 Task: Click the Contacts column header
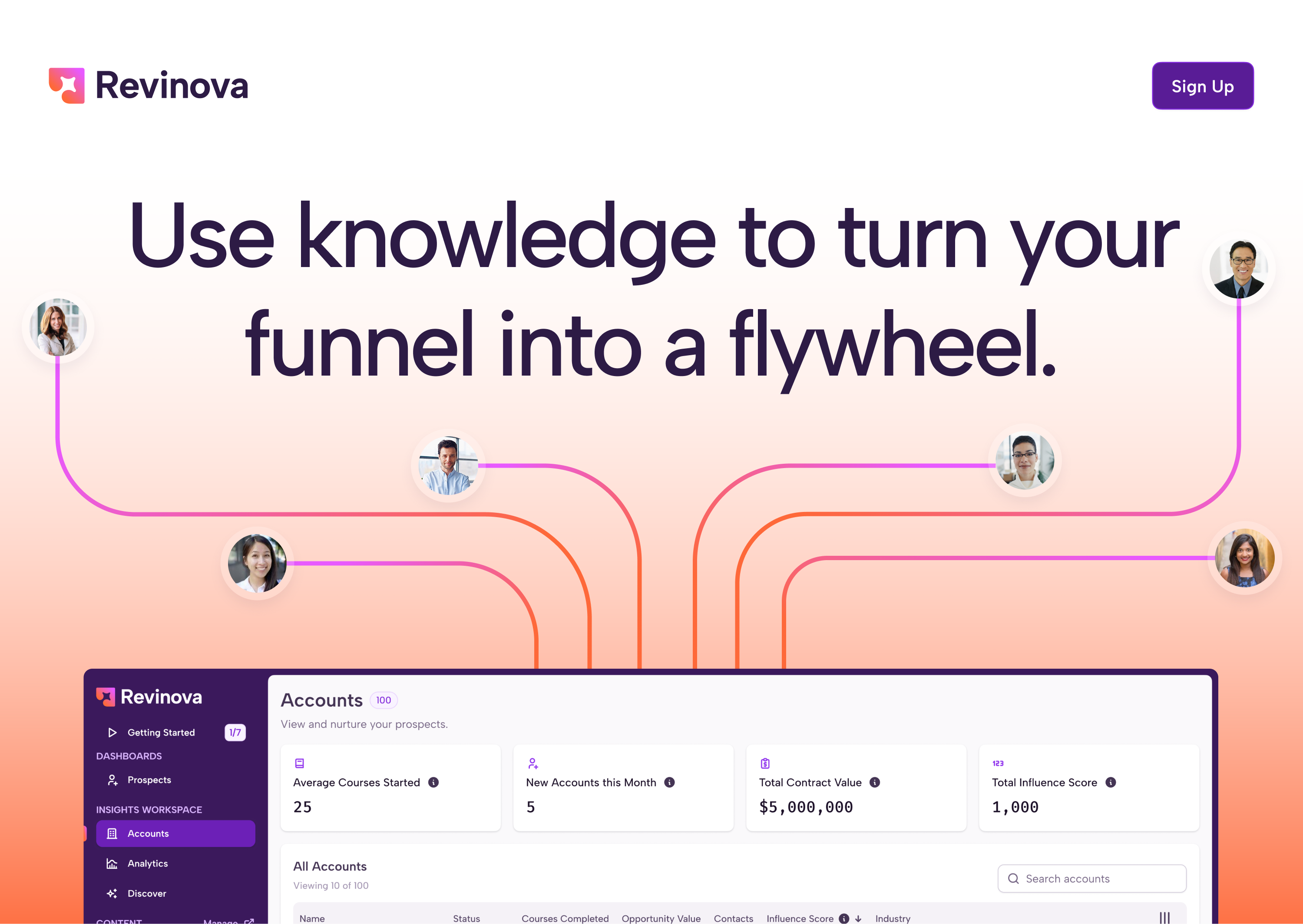click(734, 918)
